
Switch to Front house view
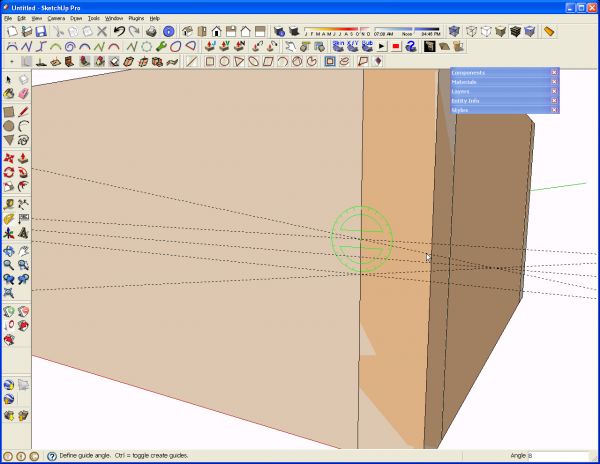pyautogui.click(x=216, y=31)
